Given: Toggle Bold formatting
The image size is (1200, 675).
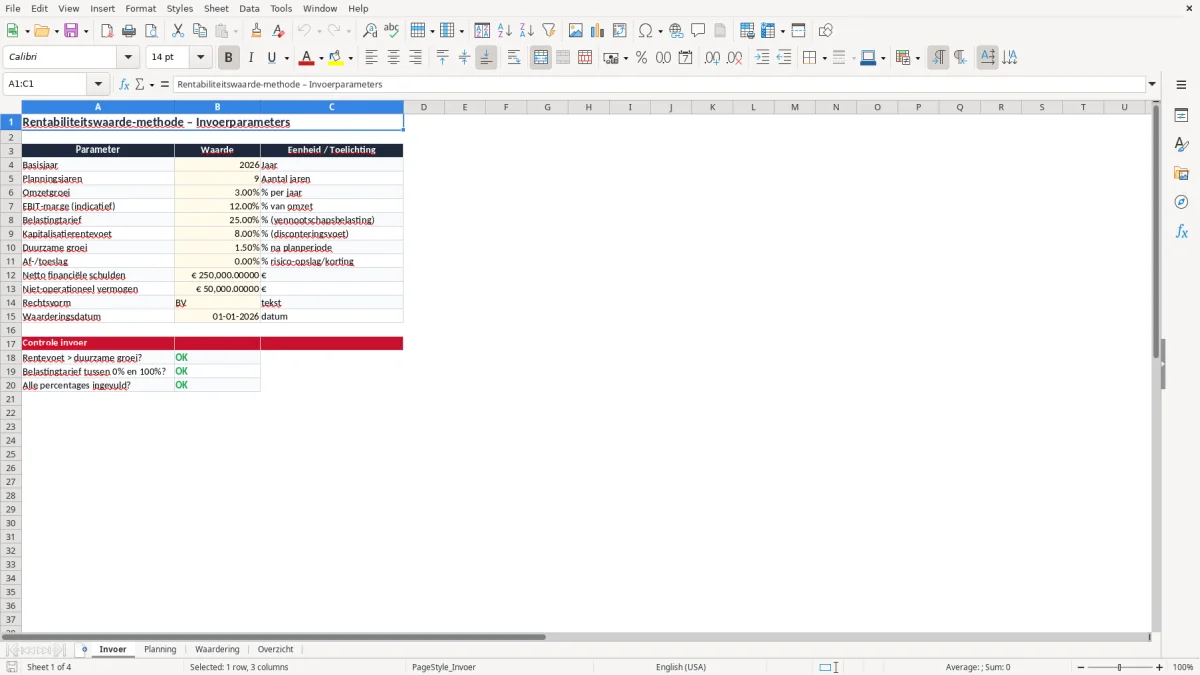Looking at the screenshot, I should (229, 58).
